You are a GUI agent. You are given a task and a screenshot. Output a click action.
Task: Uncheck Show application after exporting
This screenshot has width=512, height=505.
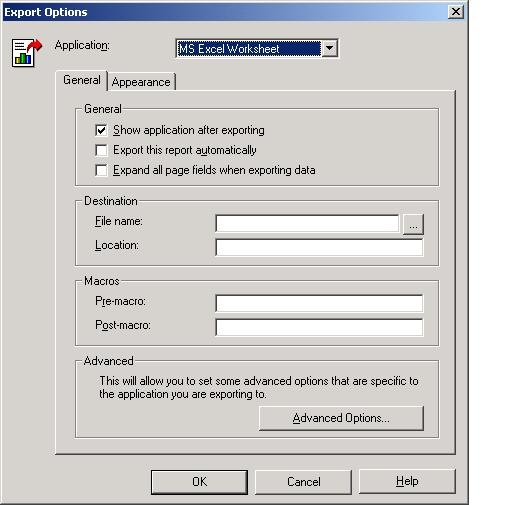pos(101,130)
